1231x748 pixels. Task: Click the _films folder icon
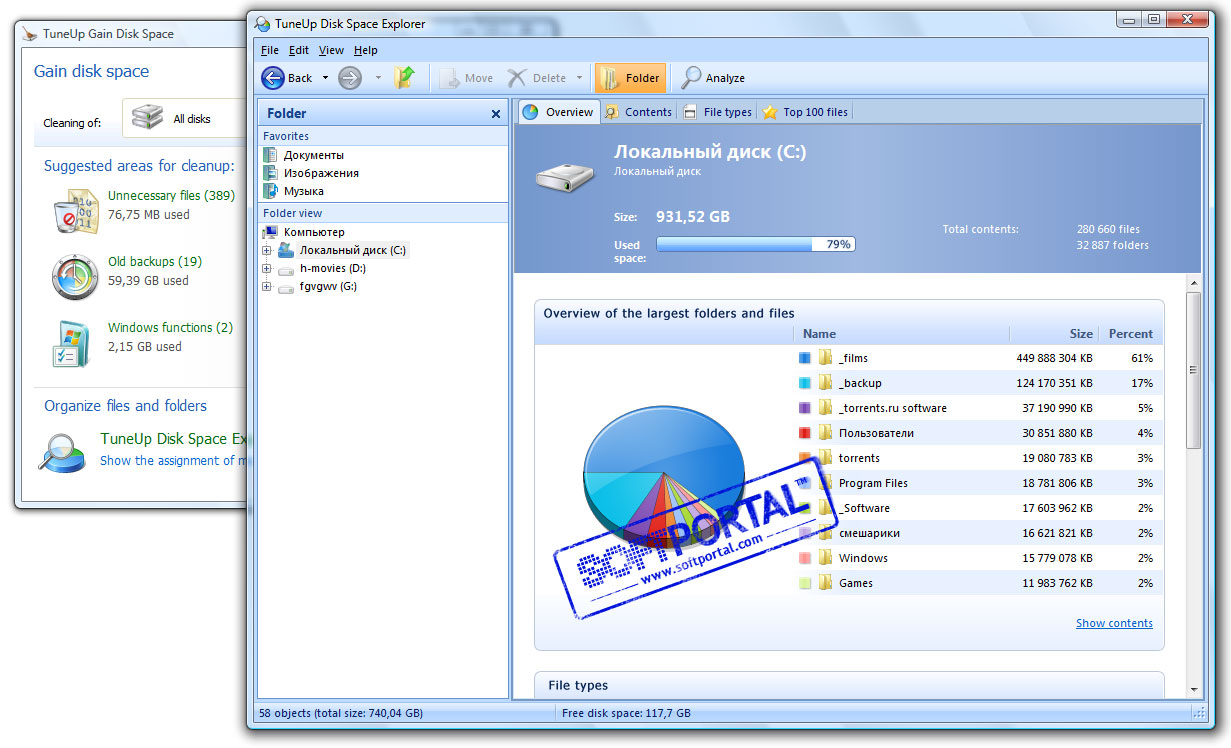[x=825, y=357]
